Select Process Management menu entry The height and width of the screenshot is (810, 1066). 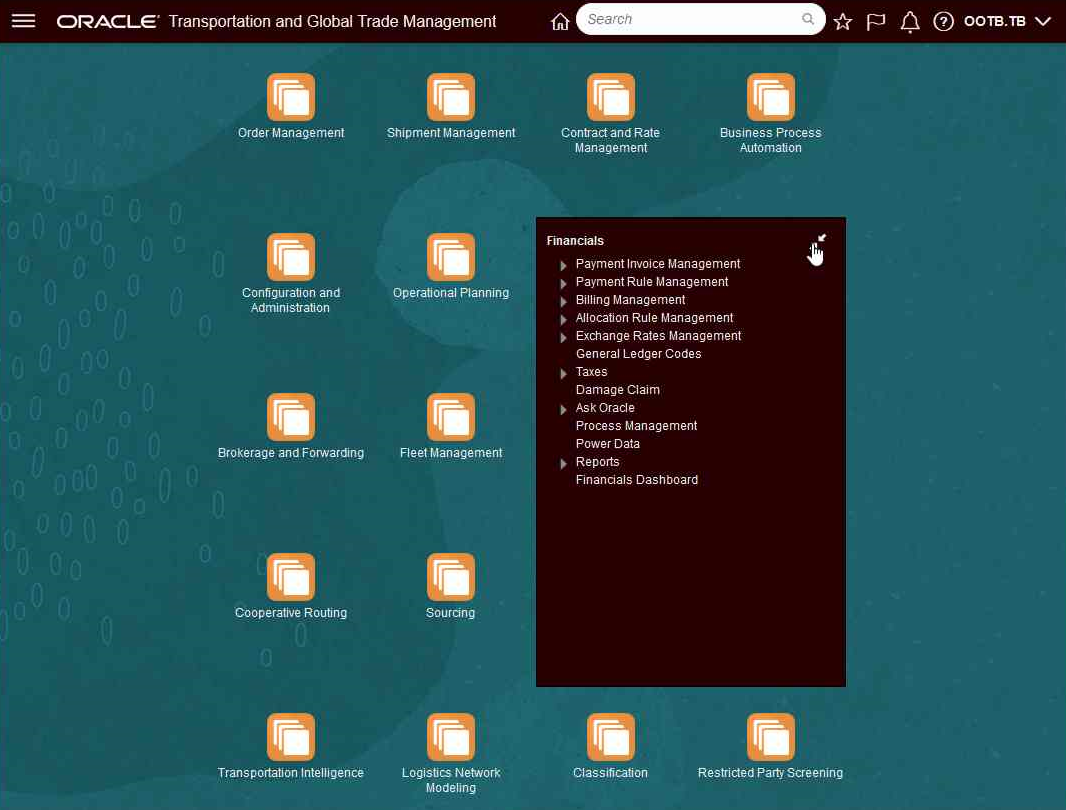click(636, 426)
